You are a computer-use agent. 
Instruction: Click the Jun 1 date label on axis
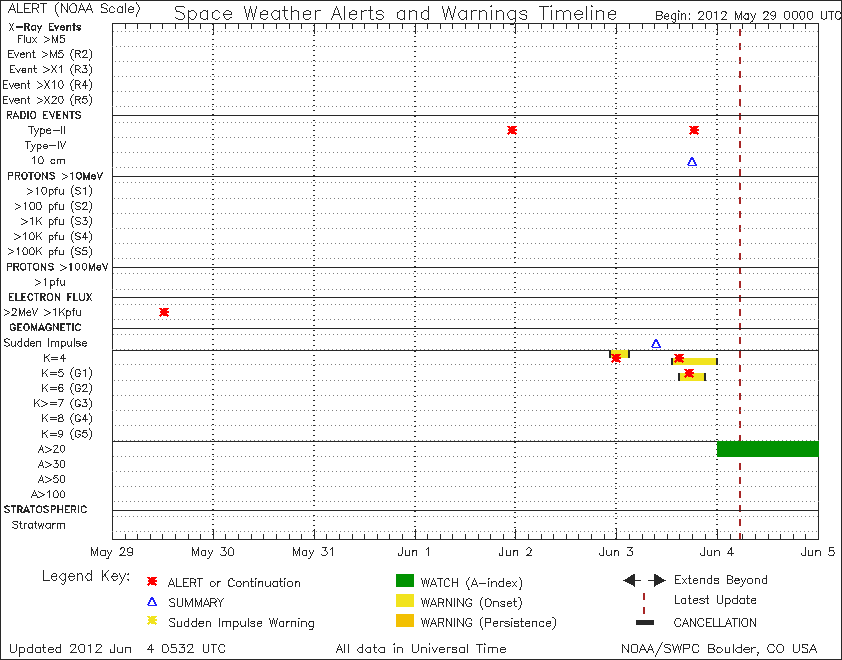click(415, 552)
